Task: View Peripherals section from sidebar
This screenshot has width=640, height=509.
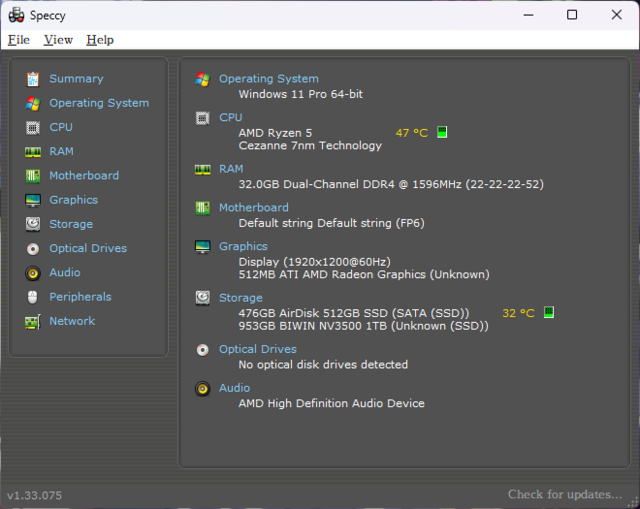Action: click(x=80, y=297)
